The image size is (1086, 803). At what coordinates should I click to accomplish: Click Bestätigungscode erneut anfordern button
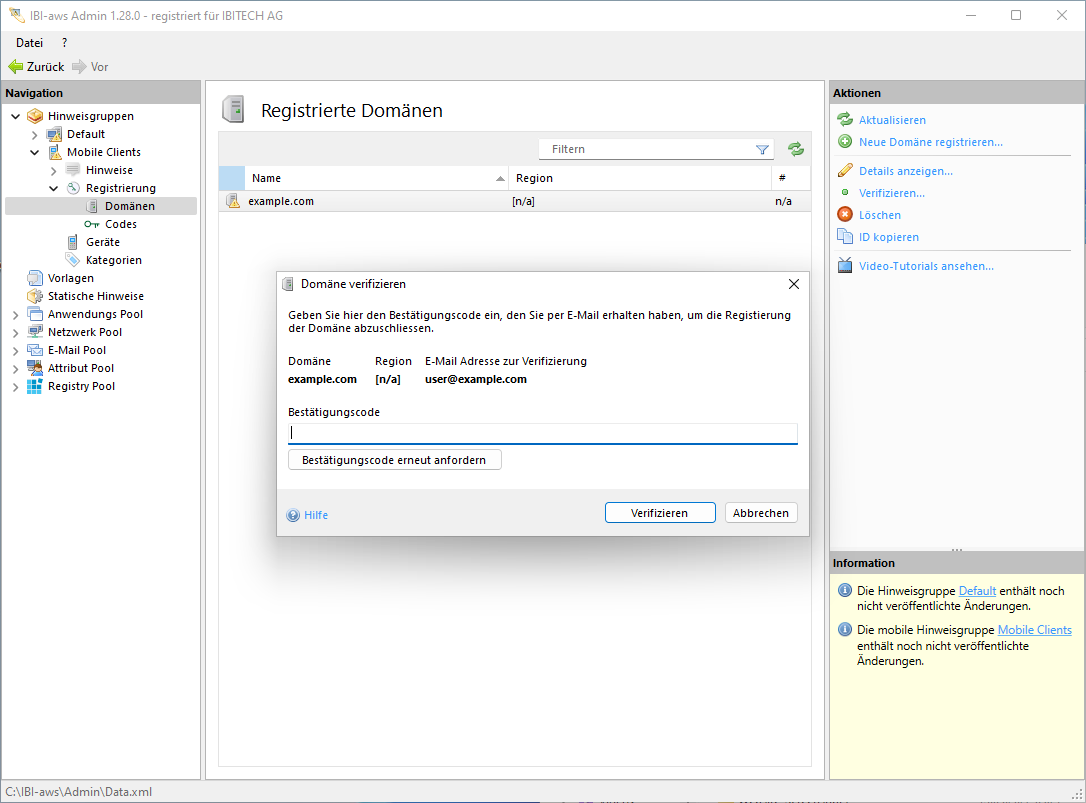394,460
